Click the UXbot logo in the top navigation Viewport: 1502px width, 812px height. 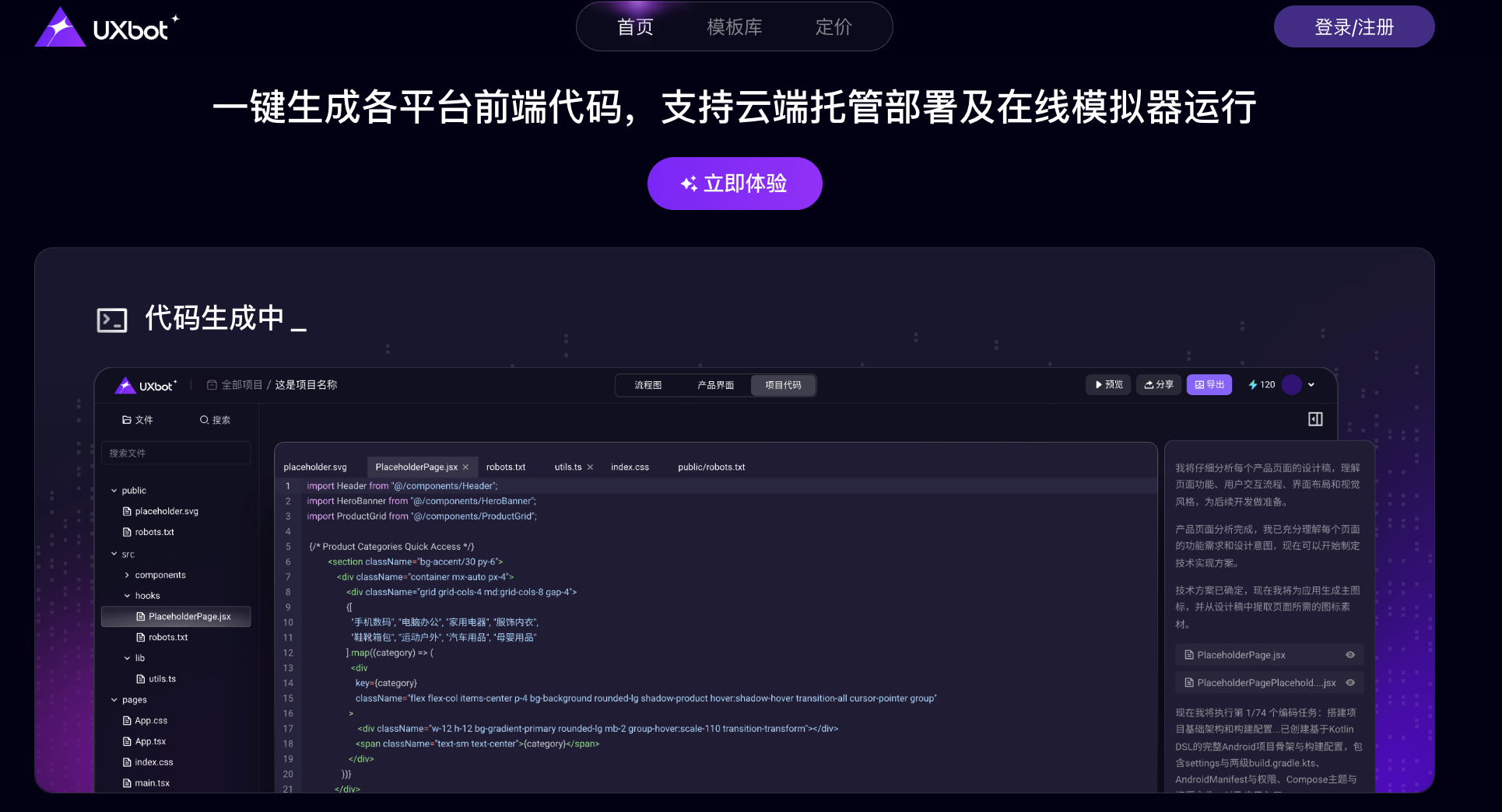[107, 26]
